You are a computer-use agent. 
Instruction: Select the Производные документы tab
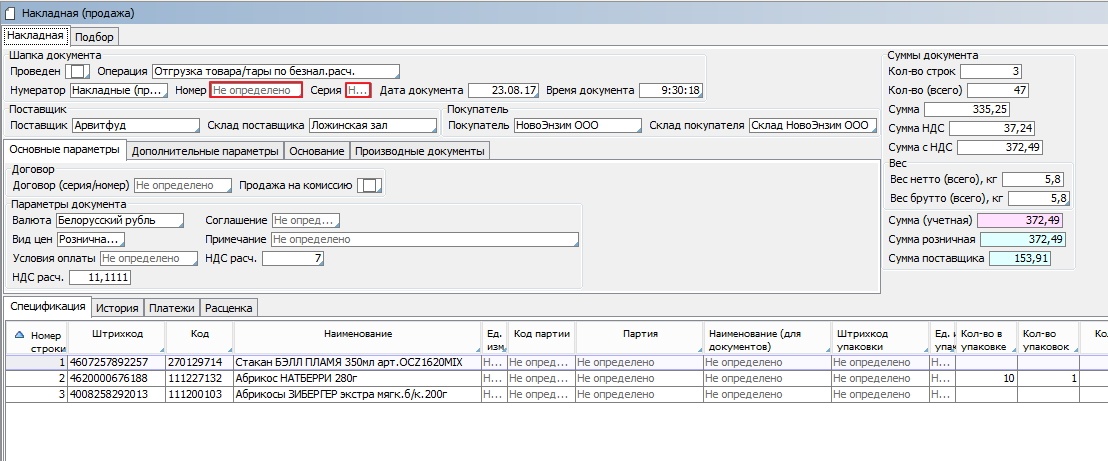[x=418, y=151]
